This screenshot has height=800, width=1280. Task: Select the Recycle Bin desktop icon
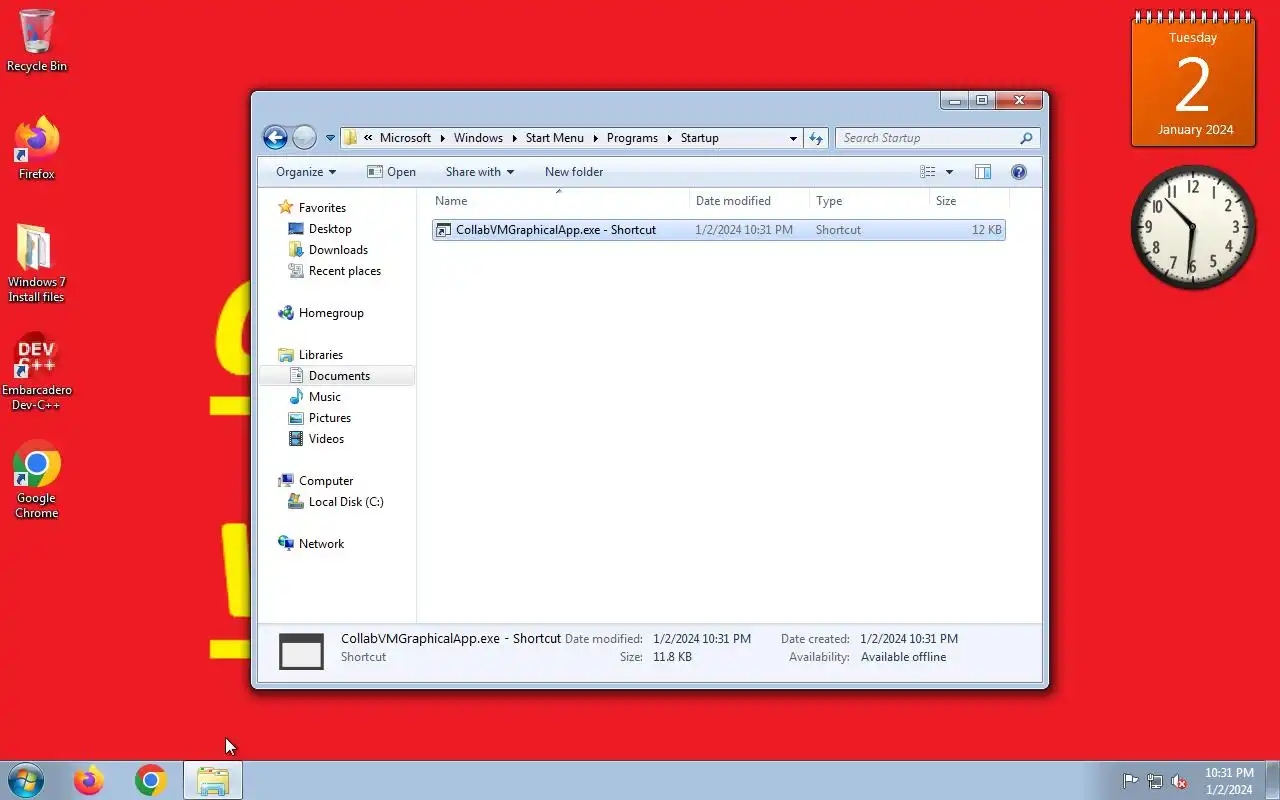tap(37, 41)
